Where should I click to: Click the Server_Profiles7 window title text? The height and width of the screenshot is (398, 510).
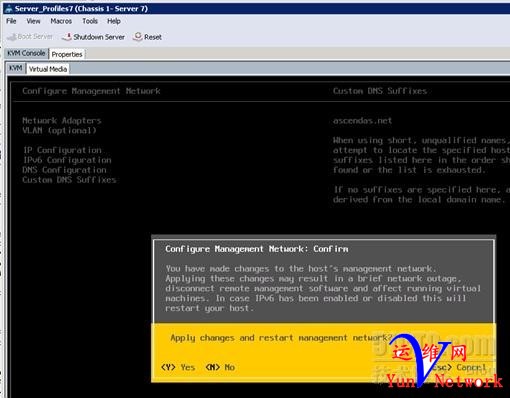pos(81,9)
